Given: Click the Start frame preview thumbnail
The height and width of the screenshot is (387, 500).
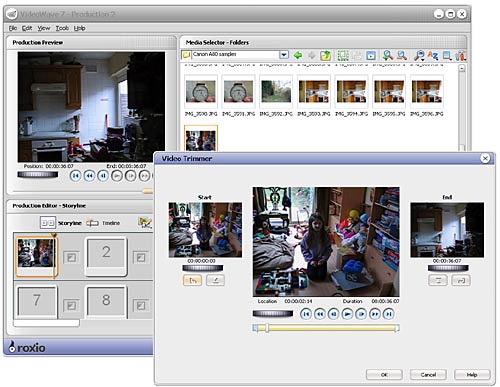Looking at the screenshot, I should pyautogui.click(x=205, y=230).
